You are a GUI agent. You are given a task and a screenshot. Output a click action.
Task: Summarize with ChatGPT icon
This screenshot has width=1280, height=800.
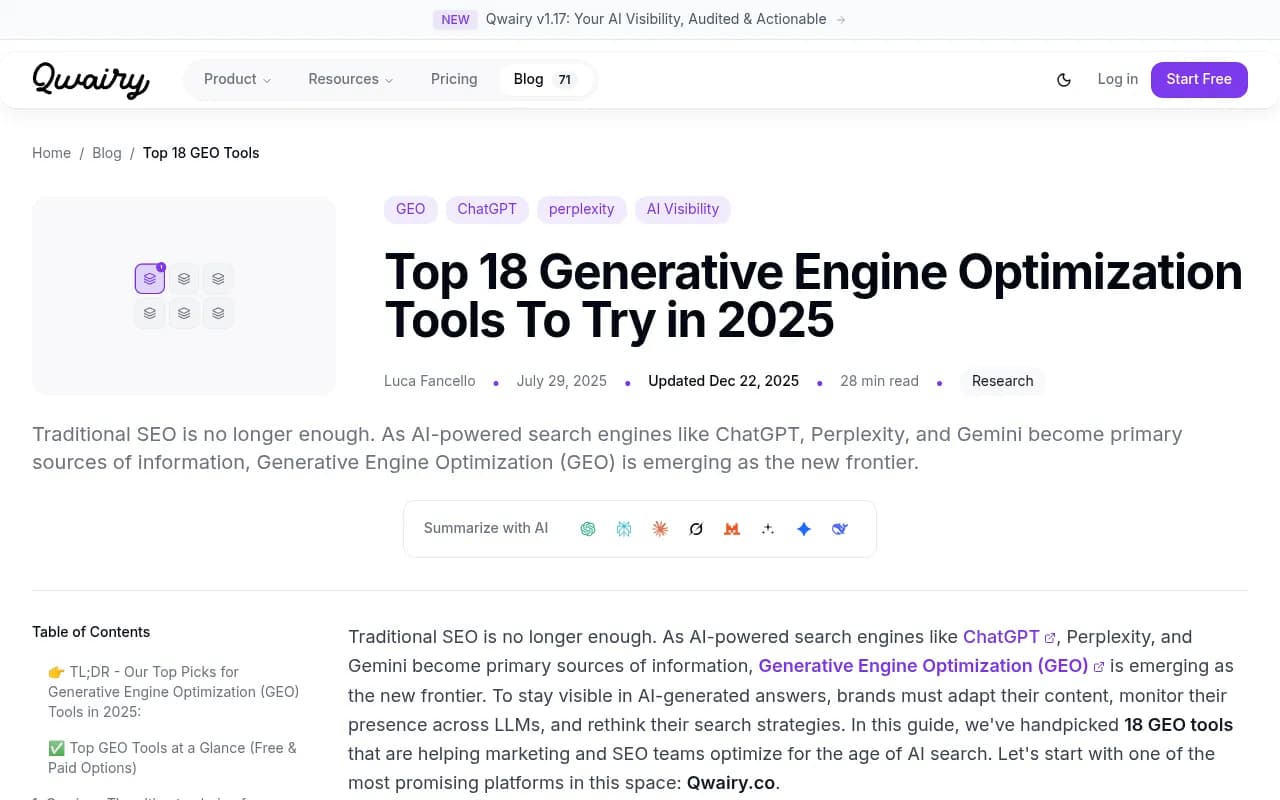(x=588, y=529)
